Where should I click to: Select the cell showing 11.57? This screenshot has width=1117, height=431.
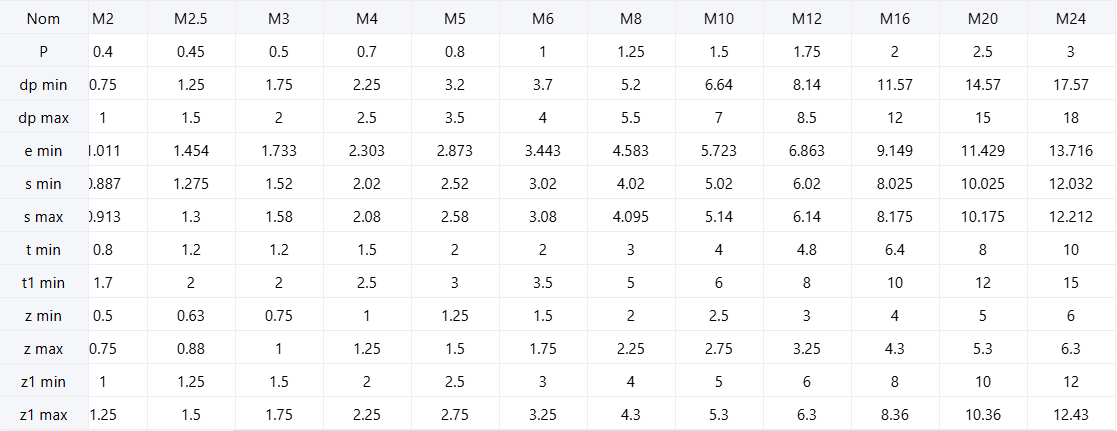coord(895,84)
